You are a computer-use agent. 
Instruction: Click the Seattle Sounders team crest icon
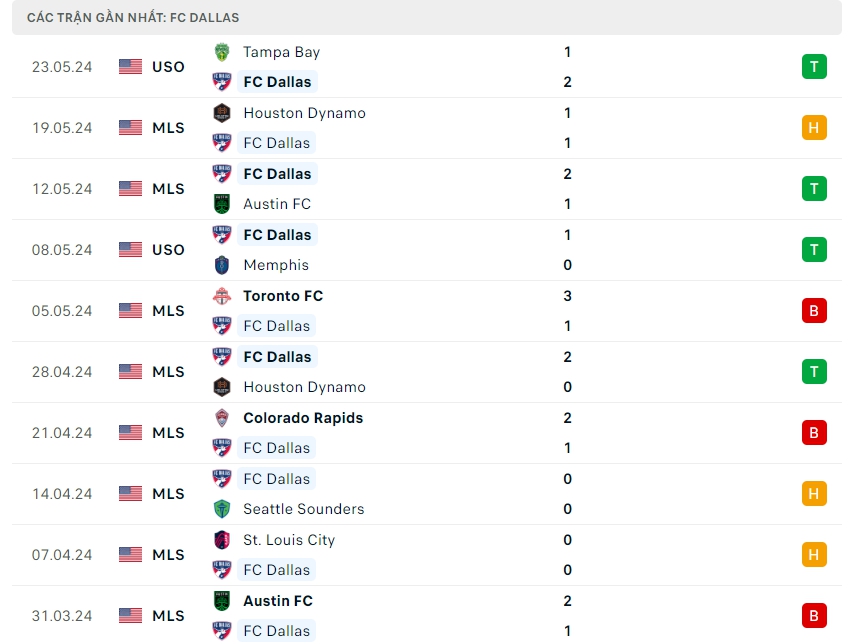click(222, 509)
